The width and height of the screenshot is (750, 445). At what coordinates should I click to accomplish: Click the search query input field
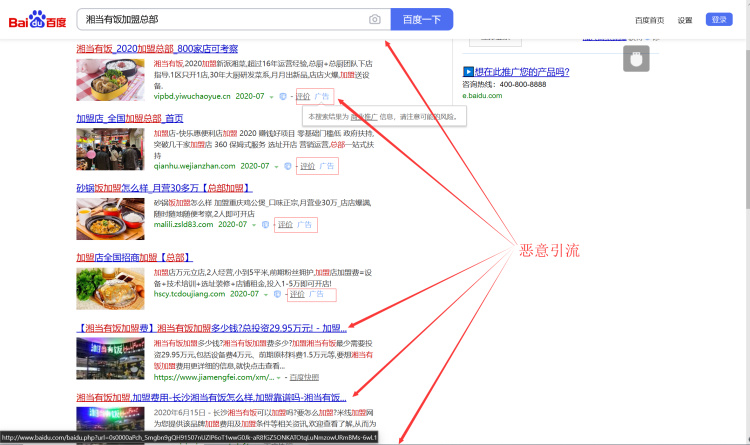pos(222,19)
